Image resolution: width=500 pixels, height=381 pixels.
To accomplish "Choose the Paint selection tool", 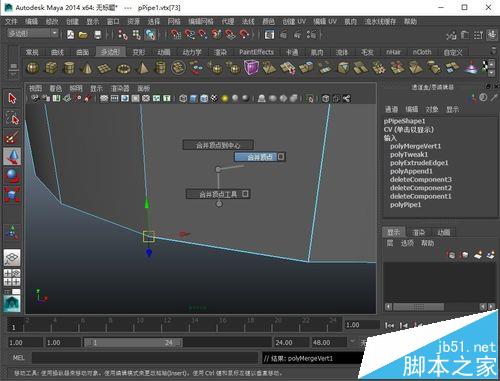I will pyautogui.click(x=12, y=137).
